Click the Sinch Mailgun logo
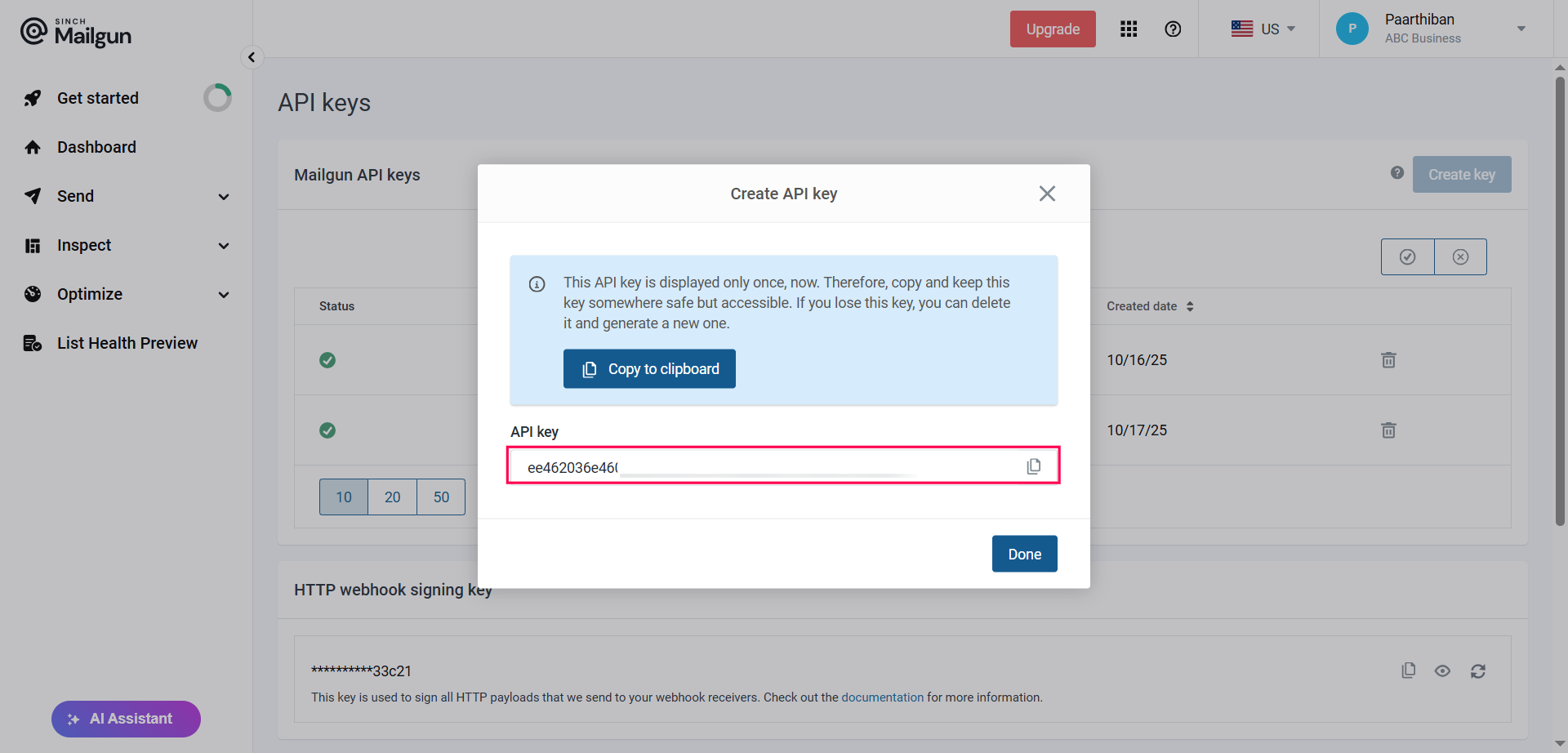Image resolution: width=1568 pixels, height=753 pixels. coord(75,33)
